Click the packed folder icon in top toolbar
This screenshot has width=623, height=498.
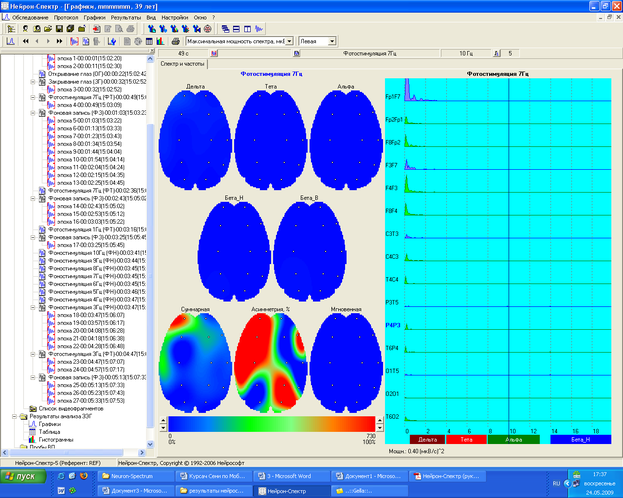pos(82,29)
